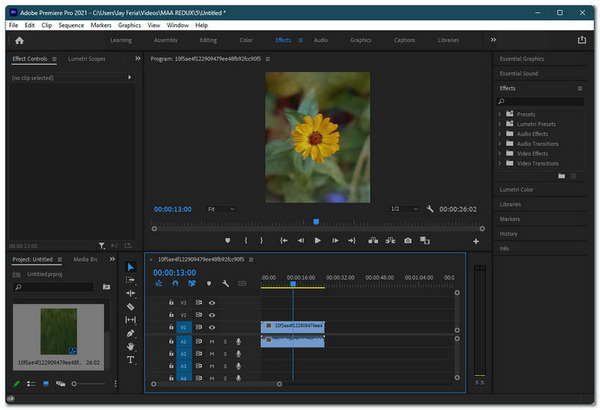The width and height of the screenshot is (600, 410).
Task: Add a marker in Program monitor
Action: 228,240
